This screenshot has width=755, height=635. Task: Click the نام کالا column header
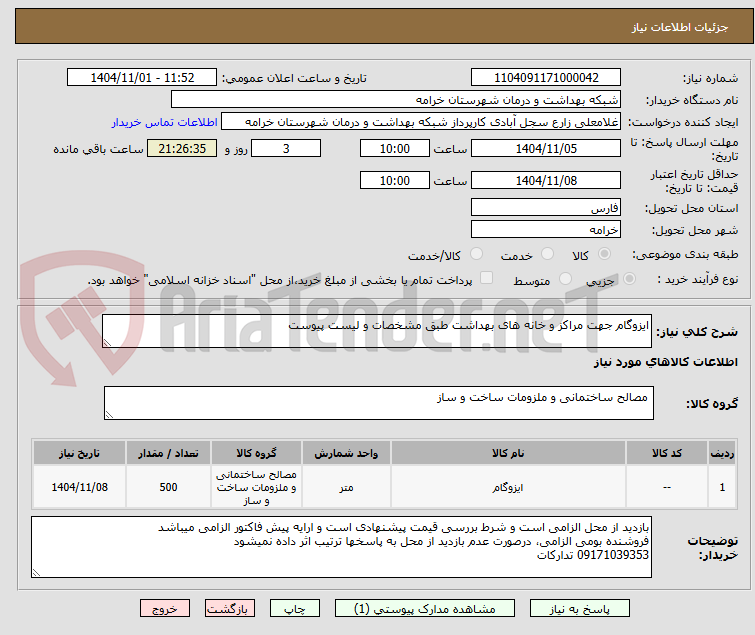(x=508, y=453)
